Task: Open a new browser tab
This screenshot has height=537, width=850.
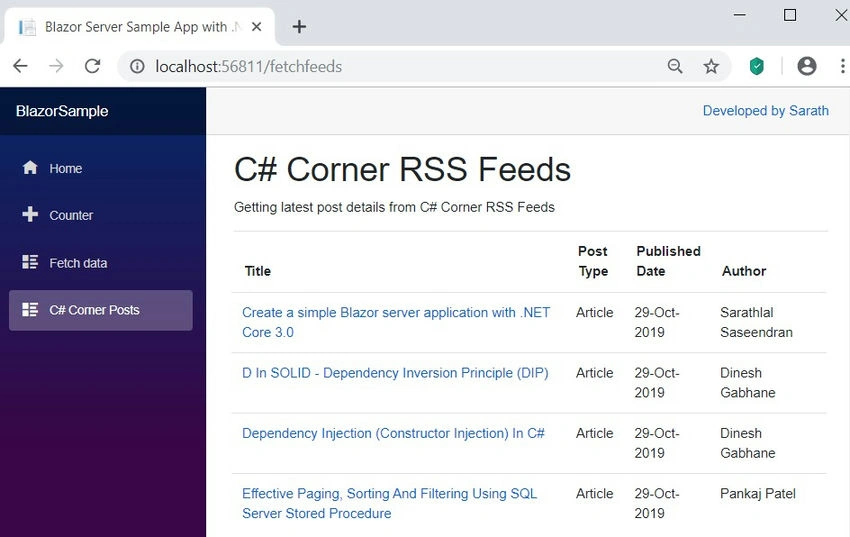Action: click(x=299, y=27)
